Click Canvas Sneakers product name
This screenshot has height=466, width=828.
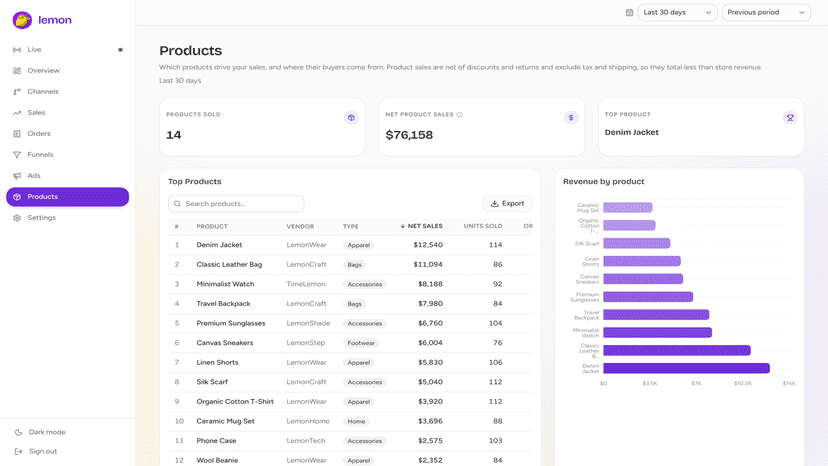coord(225,343)
